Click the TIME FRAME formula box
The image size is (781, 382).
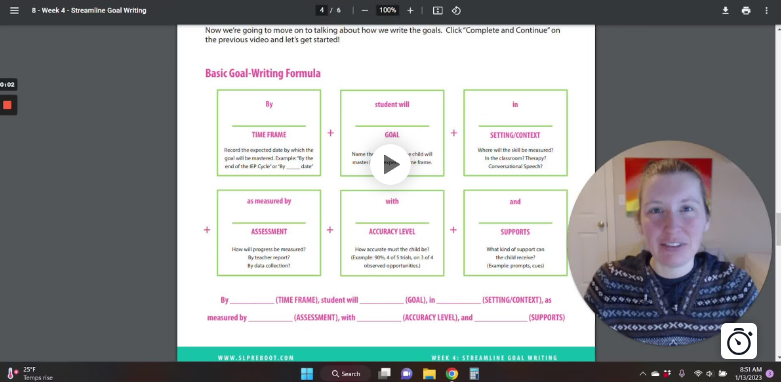(269, 133)
